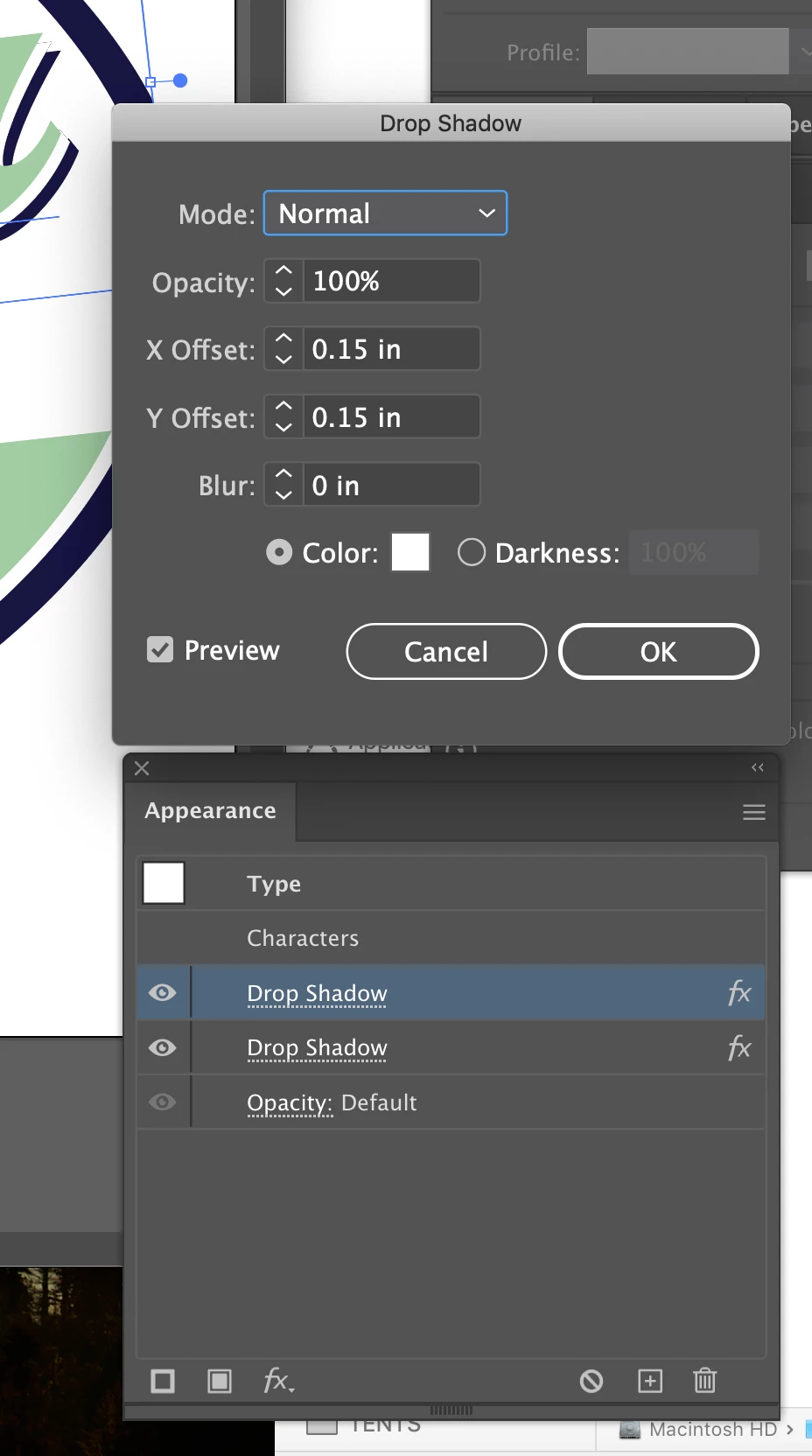The image size is (812, 1456).
Task: Click the Type row label
Action: 274,884
